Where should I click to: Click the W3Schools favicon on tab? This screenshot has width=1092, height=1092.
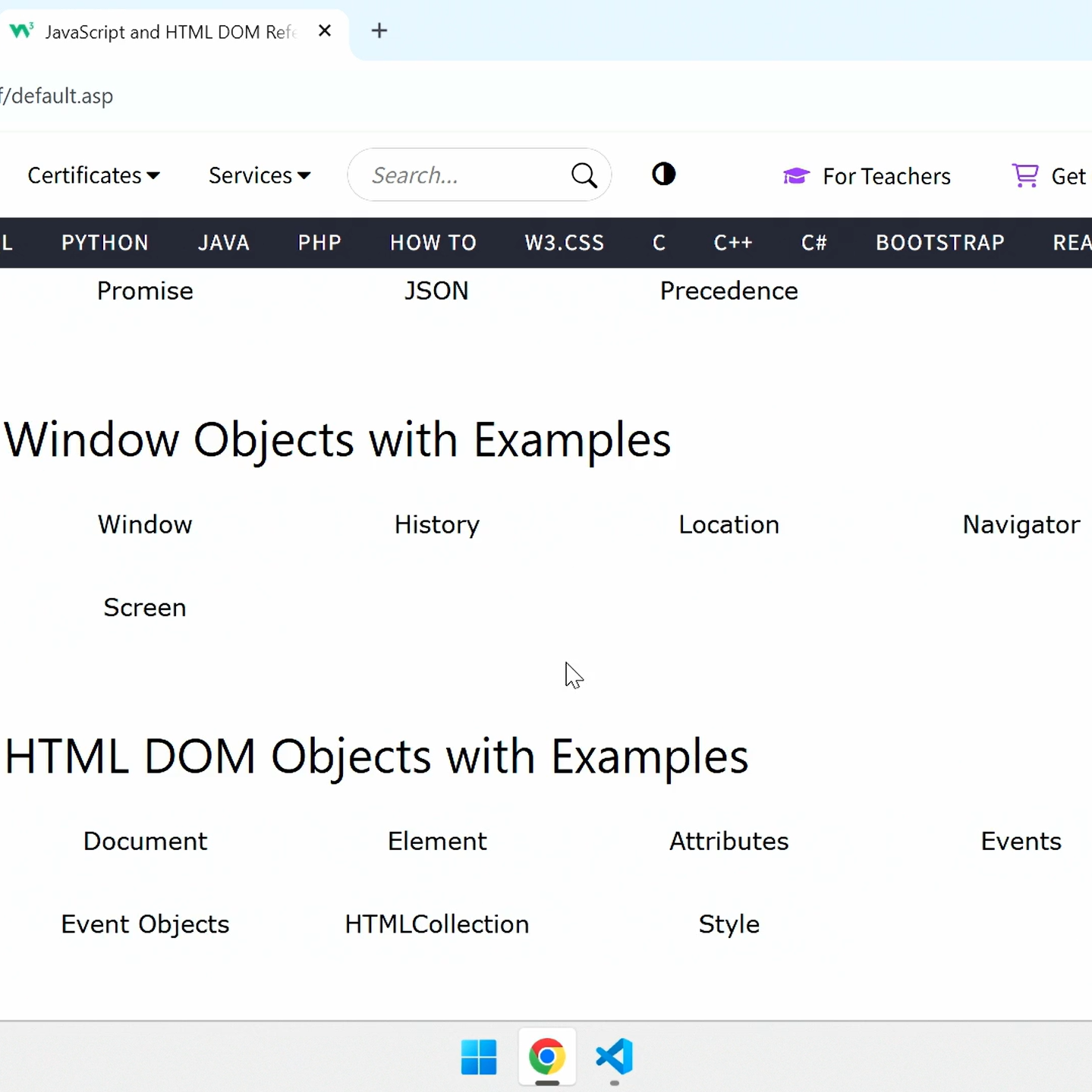[x=21, y=31]
